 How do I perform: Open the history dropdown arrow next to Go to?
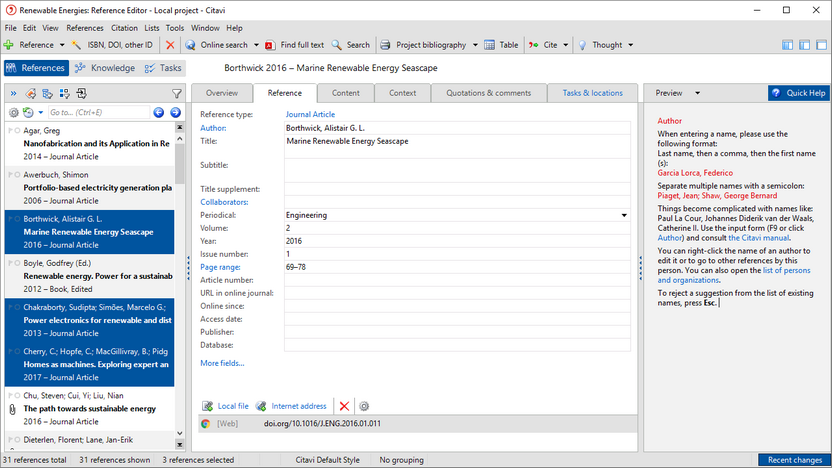(40, 112)
